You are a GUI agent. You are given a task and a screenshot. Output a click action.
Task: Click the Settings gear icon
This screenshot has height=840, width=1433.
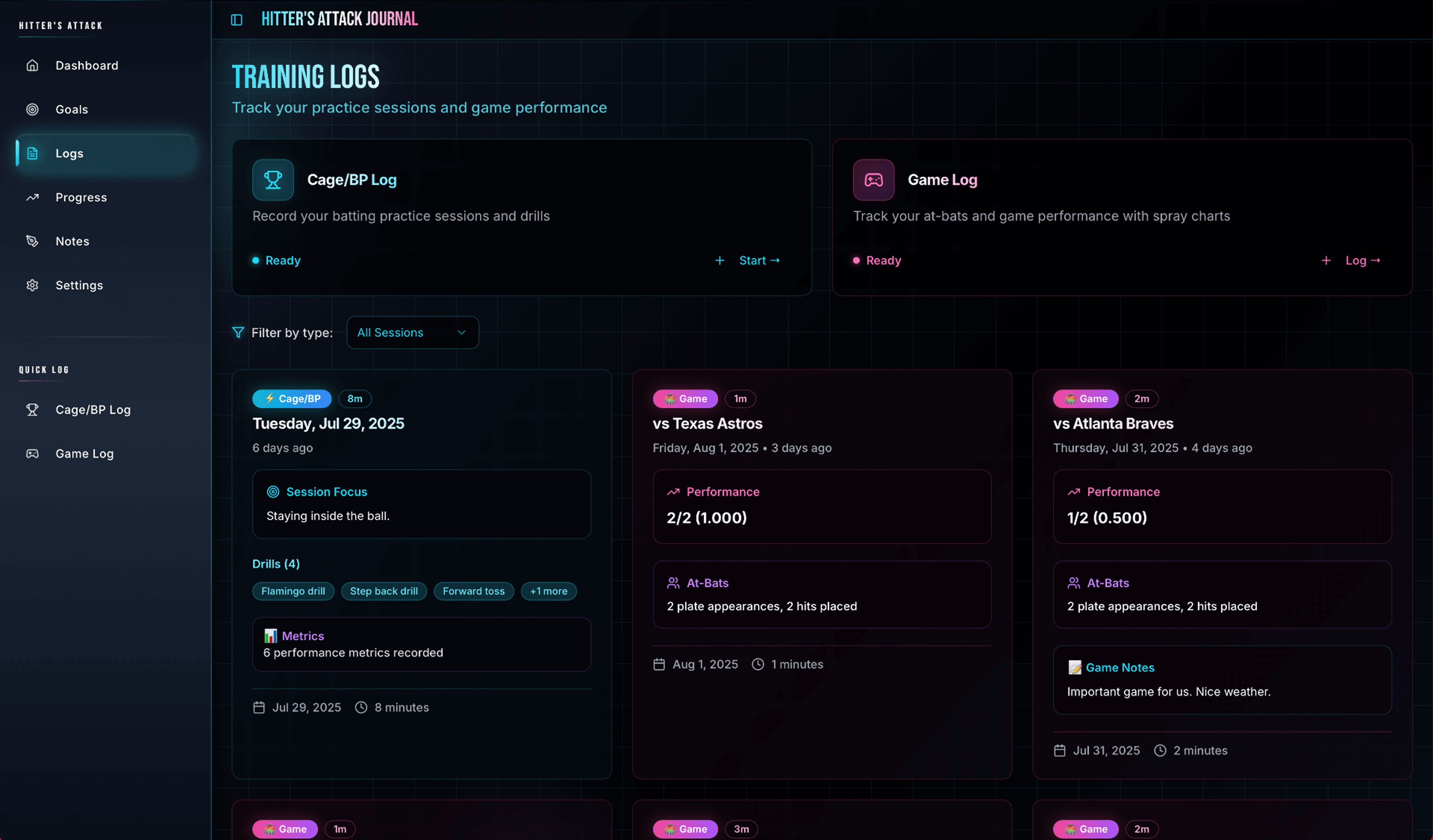point(33,285)
